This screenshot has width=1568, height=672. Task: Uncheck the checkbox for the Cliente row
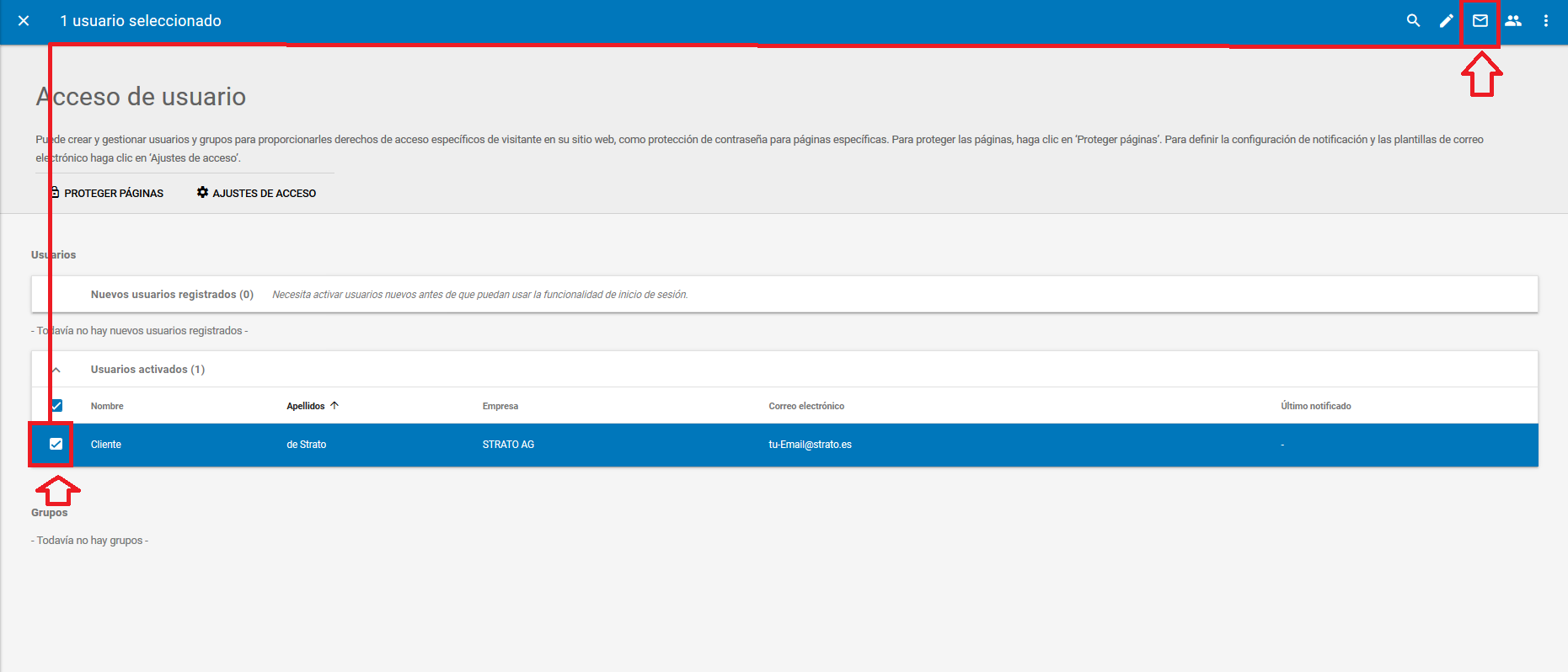[56, 445]
